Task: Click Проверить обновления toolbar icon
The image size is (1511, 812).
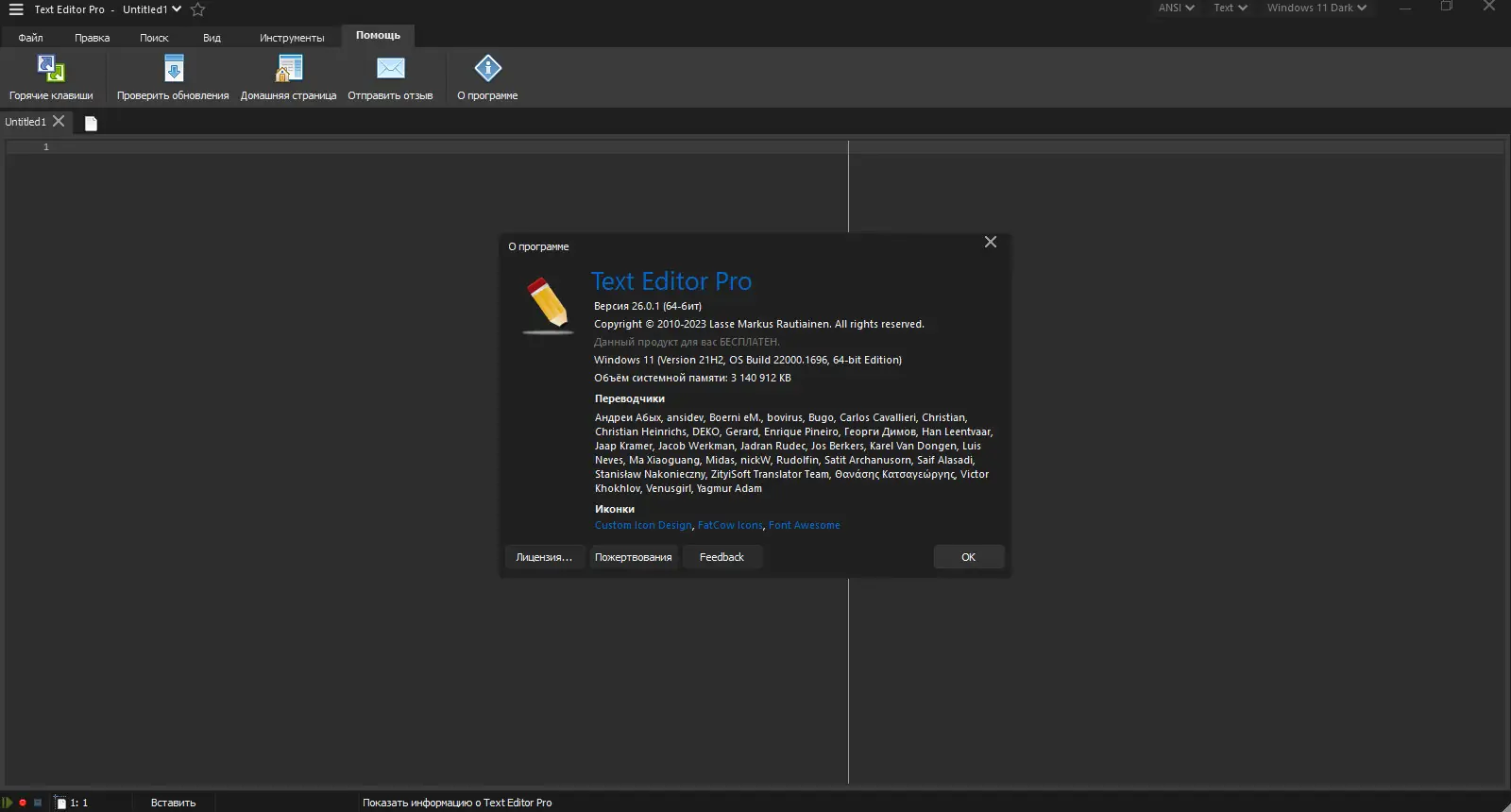Action: point(174,68)
